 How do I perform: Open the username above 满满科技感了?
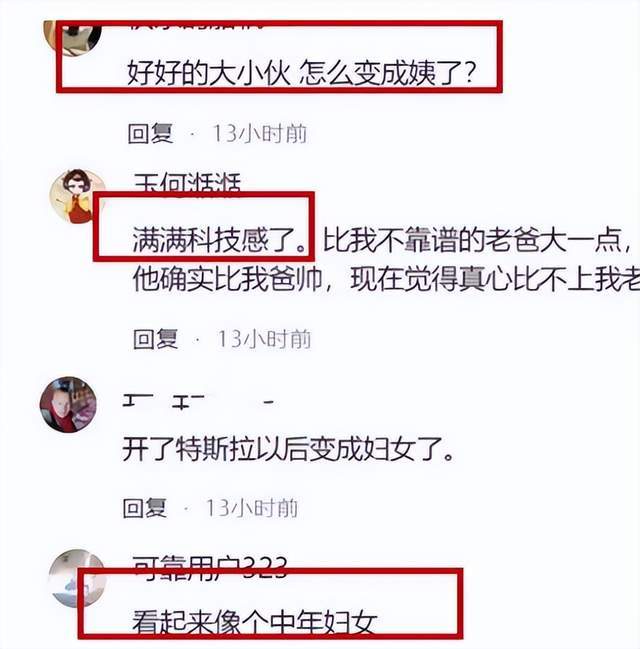[188, 183]
